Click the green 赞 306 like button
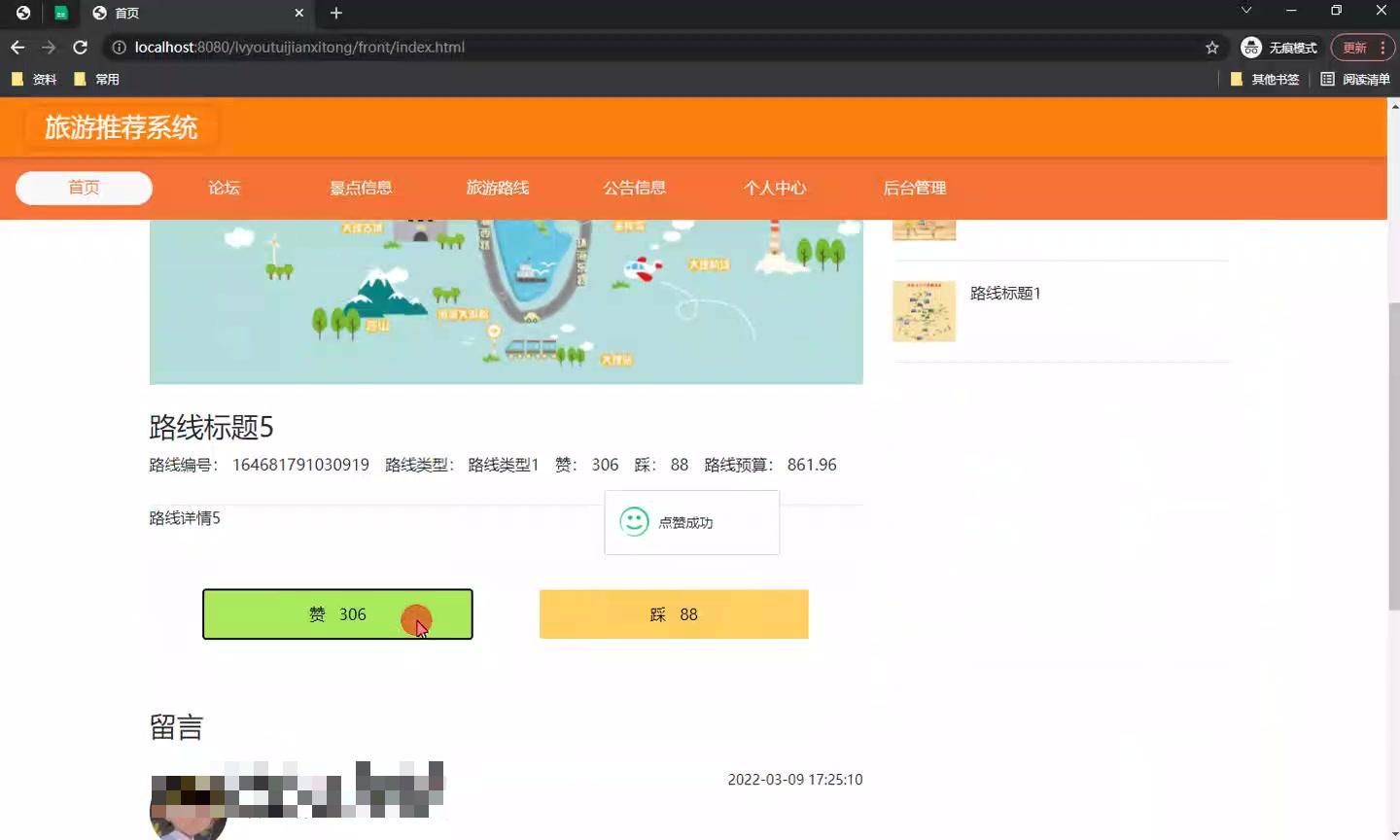 337,614
